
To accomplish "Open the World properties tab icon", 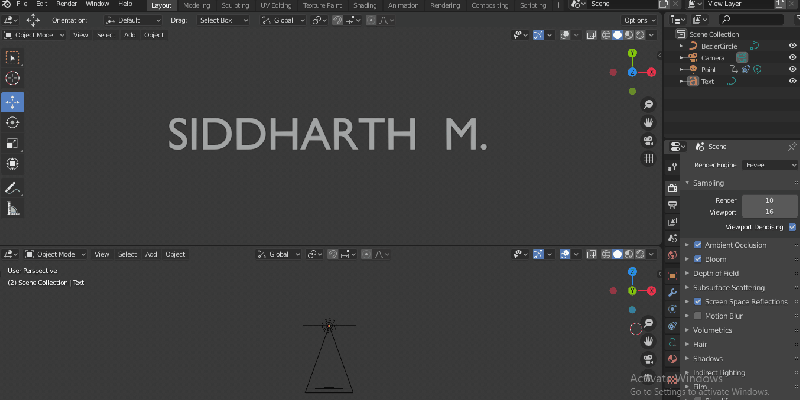I will click(672, 255).
